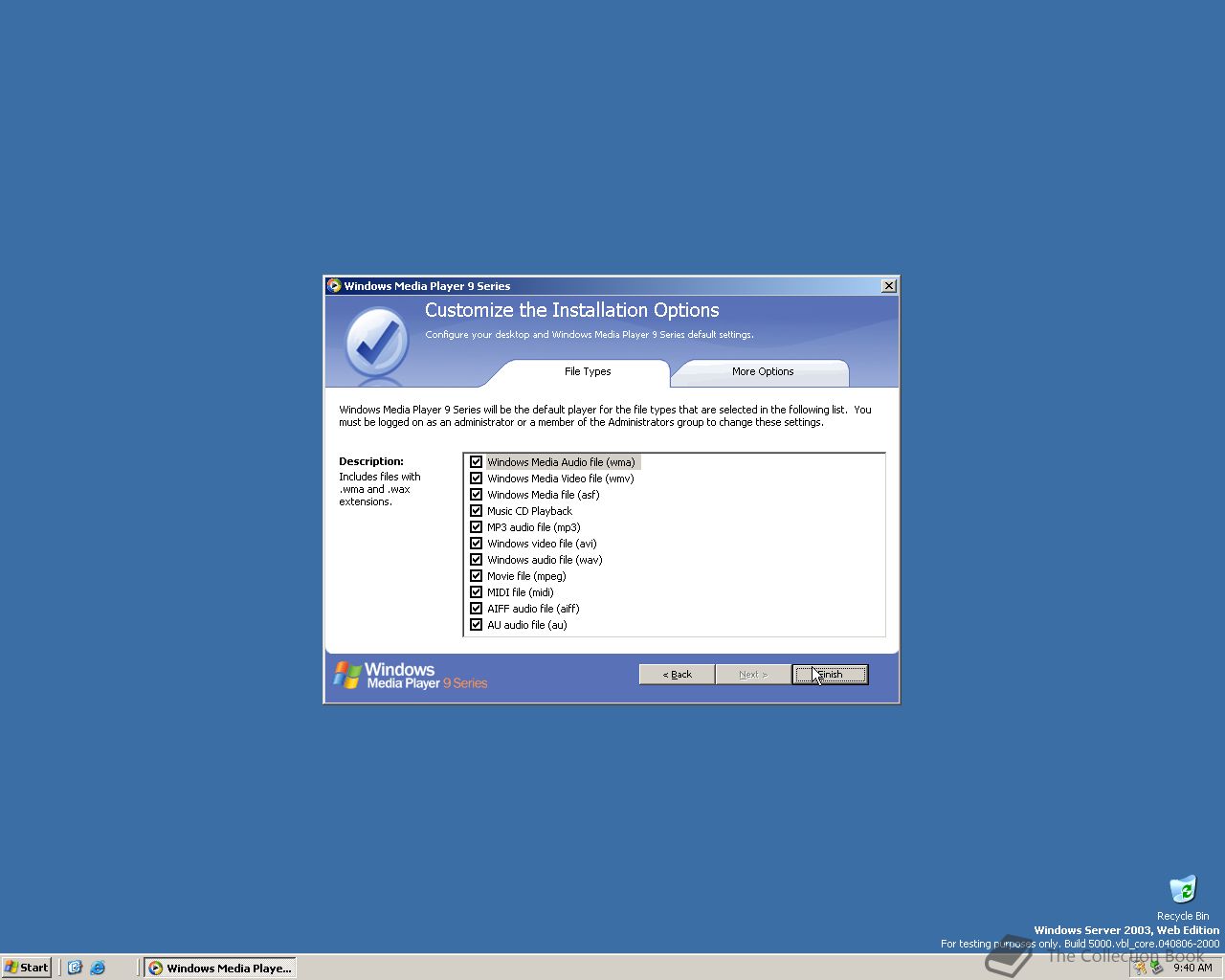Toggle MP3 audio file (mp3) checkbox
This screenshot has height=980, width=1225.
(x=476, y=527)
